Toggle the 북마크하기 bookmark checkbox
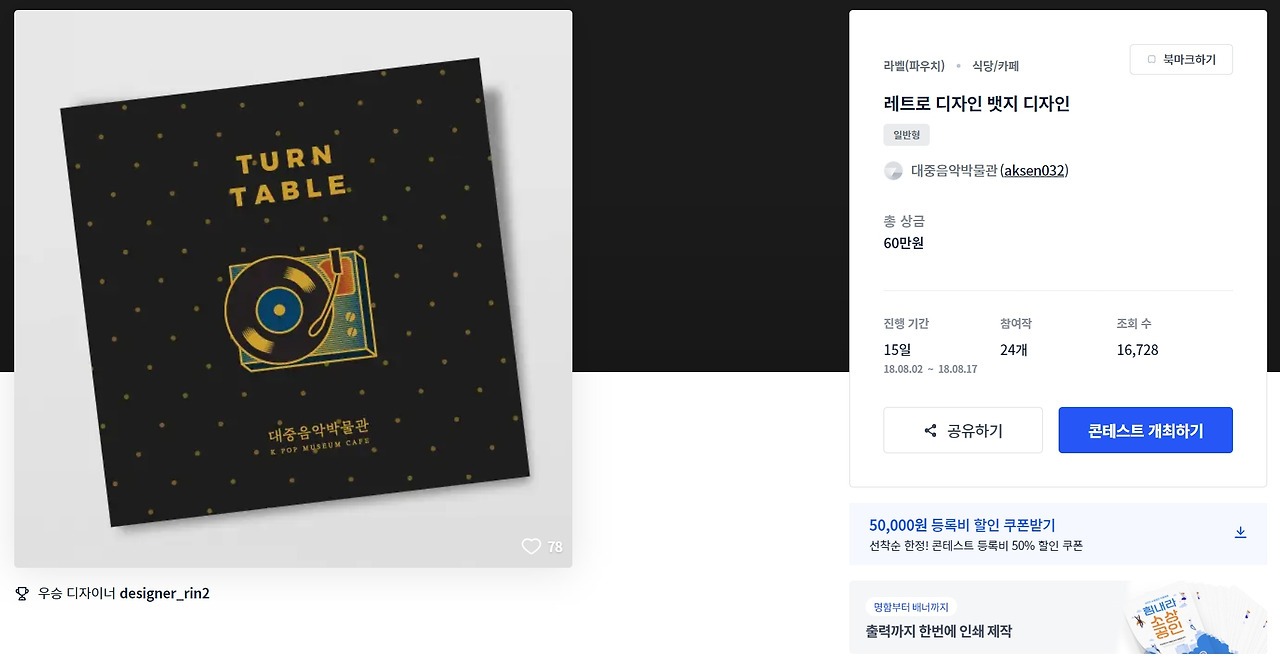1280x661 pixels. pos(1151,60)
